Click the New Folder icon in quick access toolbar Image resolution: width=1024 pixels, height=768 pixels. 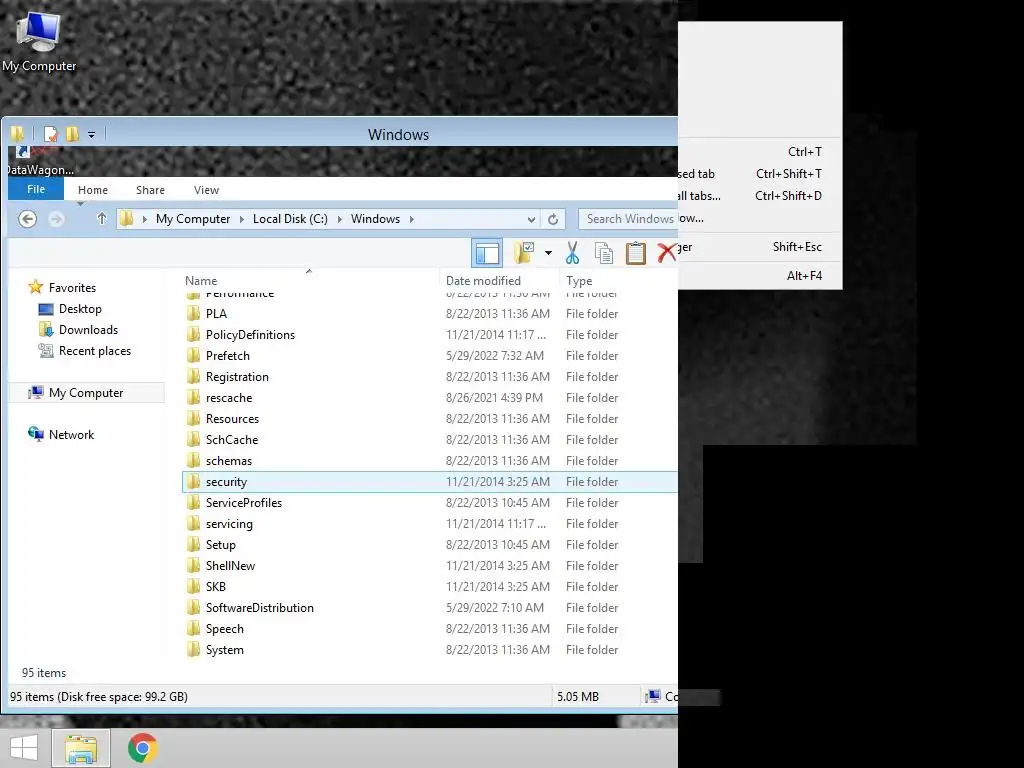tap(72, 135)
